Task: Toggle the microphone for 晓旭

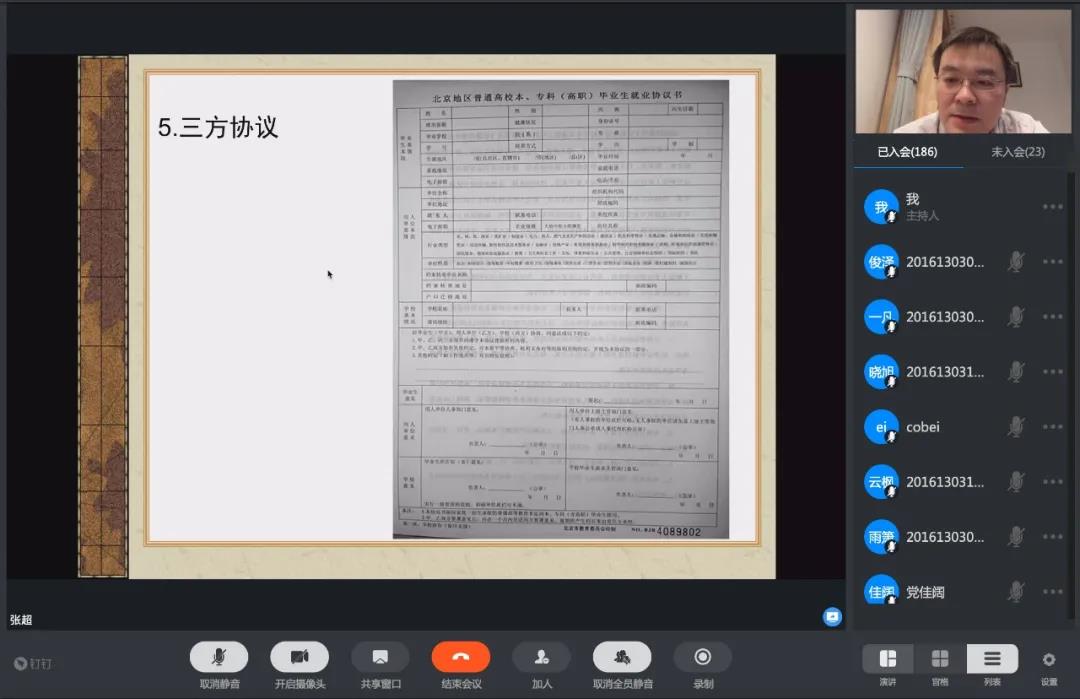Action: click(1016, 372)
